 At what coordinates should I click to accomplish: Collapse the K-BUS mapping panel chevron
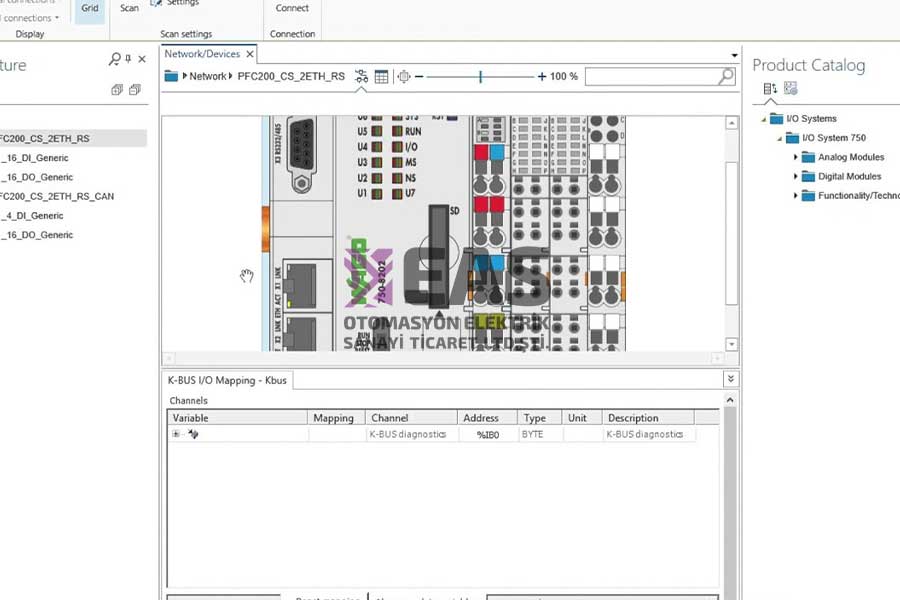coord(730,379)
